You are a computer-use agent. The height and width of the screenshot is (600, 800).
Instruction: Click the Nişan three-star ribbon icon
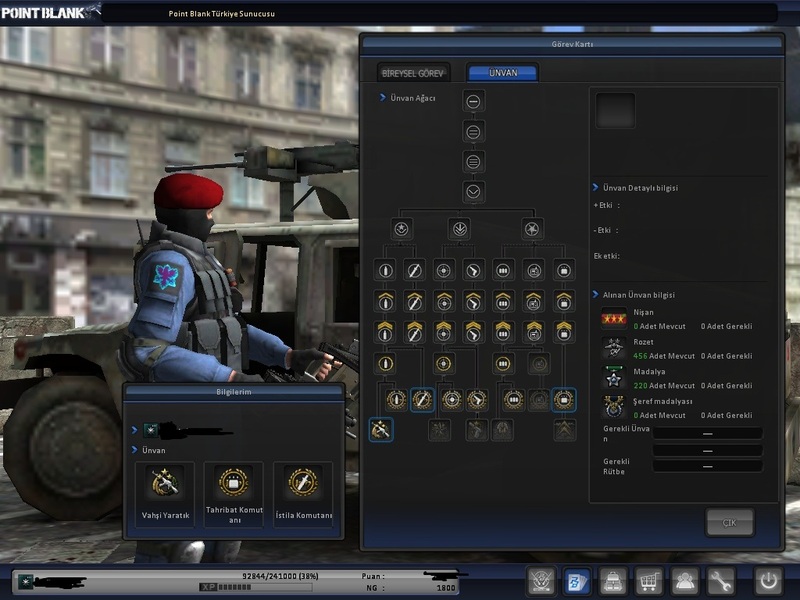[613, 319]
